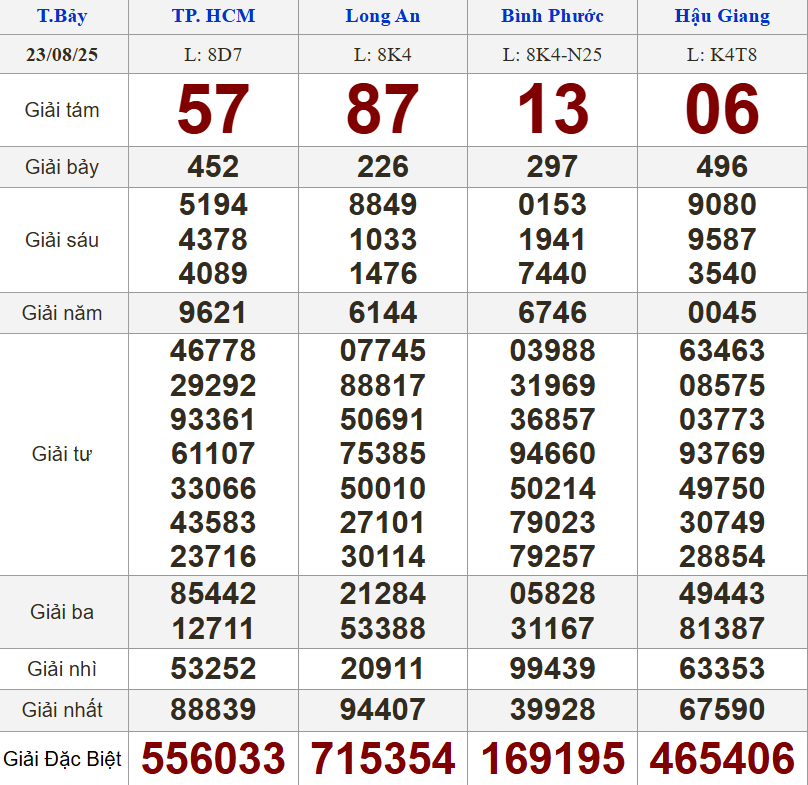Select Giải nhì number 63353
This screenshot has width=808, height=785.
722,668
